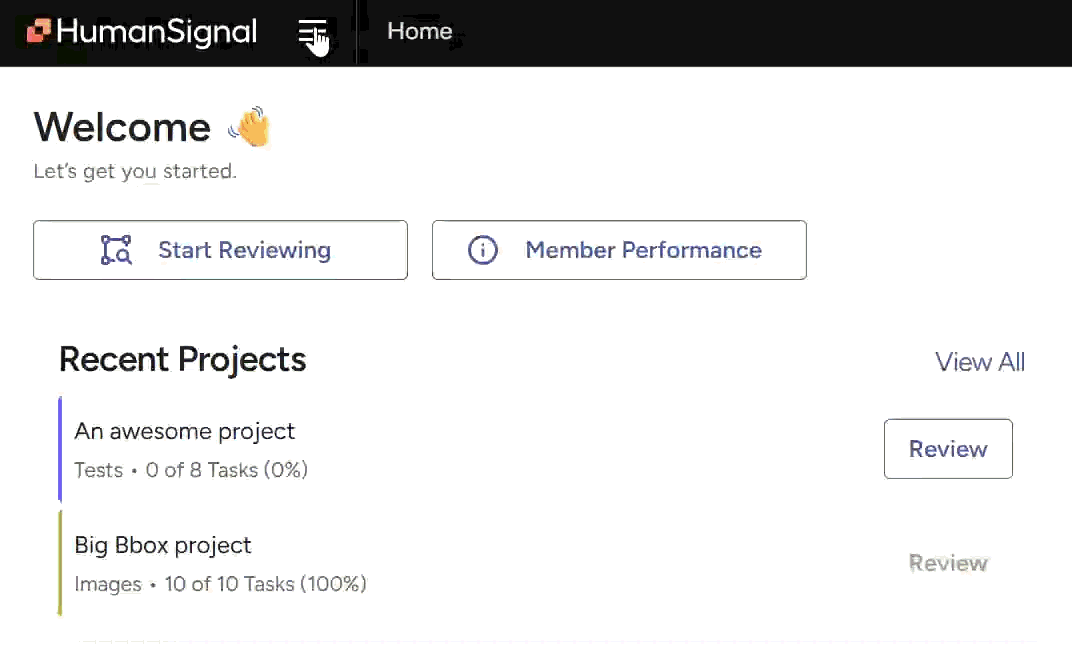Image resolution: width=1072 pixels, height=664 pixels.
Task: Click green color bar beside Big Bbox project
Action: click(x=61, y=562)
